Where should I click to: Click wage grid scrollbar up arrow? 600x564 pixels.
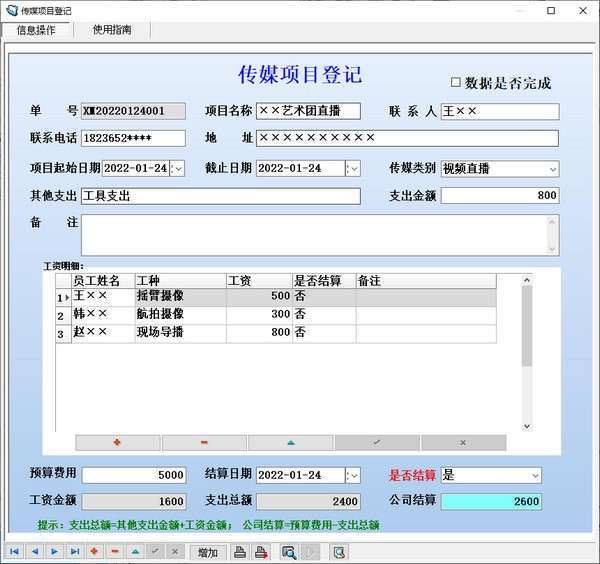[x=527, y=280]
